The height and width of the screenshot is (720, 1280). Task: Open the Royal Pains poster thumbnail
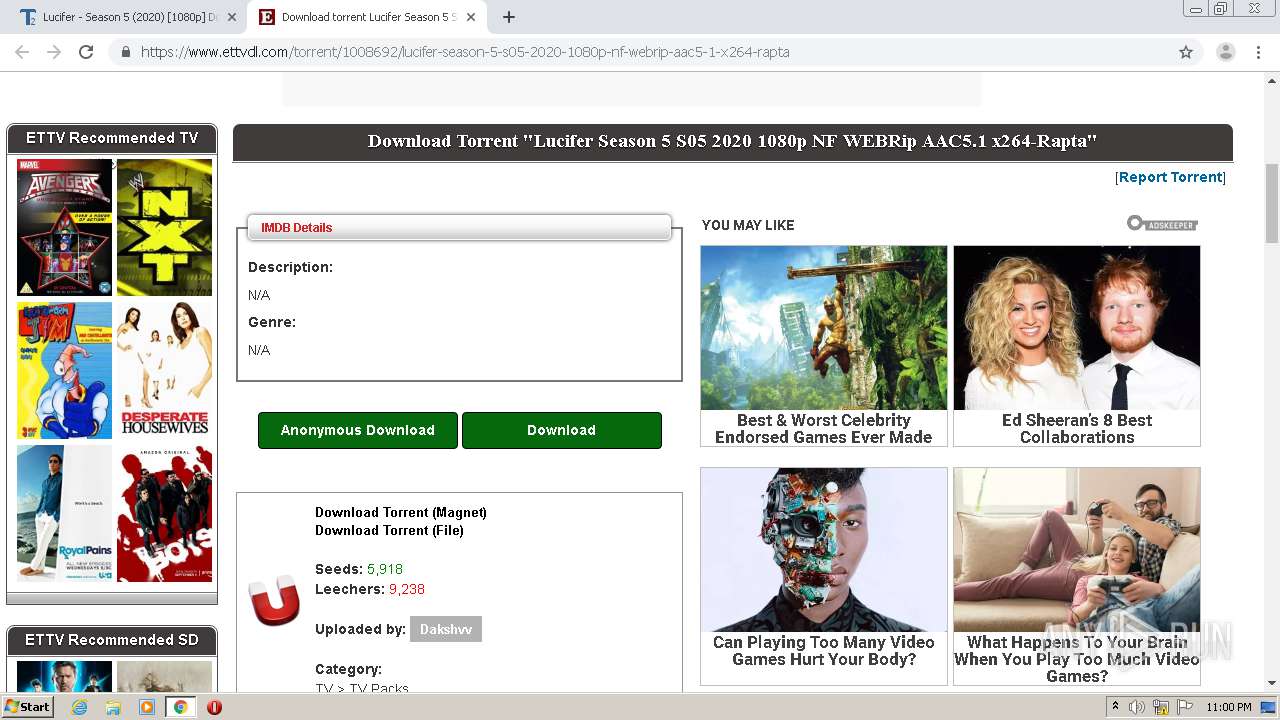tap(64, 513)
